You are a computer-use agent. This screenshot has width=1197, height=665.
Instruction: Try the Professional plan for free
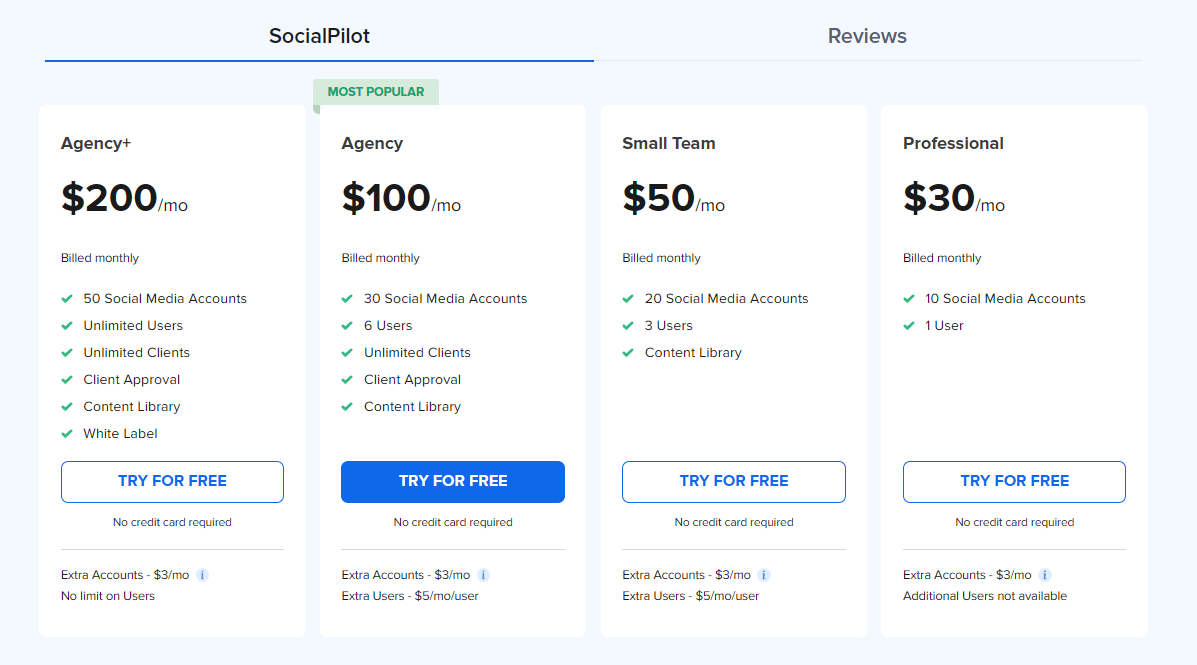pos(1015,482)
